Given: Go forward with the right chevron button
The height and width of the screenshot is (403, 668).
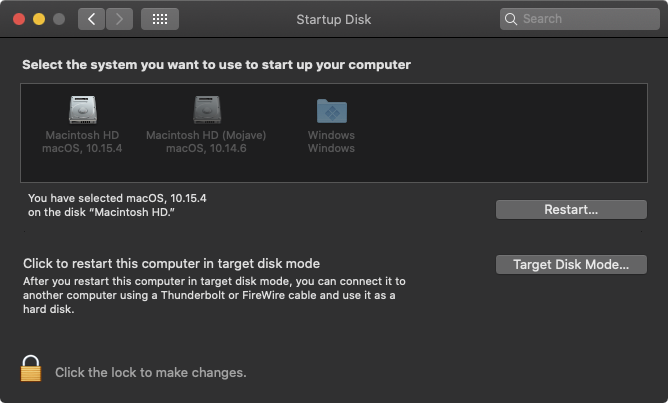Looking at the screenshot, I should (x=119, y=19).
